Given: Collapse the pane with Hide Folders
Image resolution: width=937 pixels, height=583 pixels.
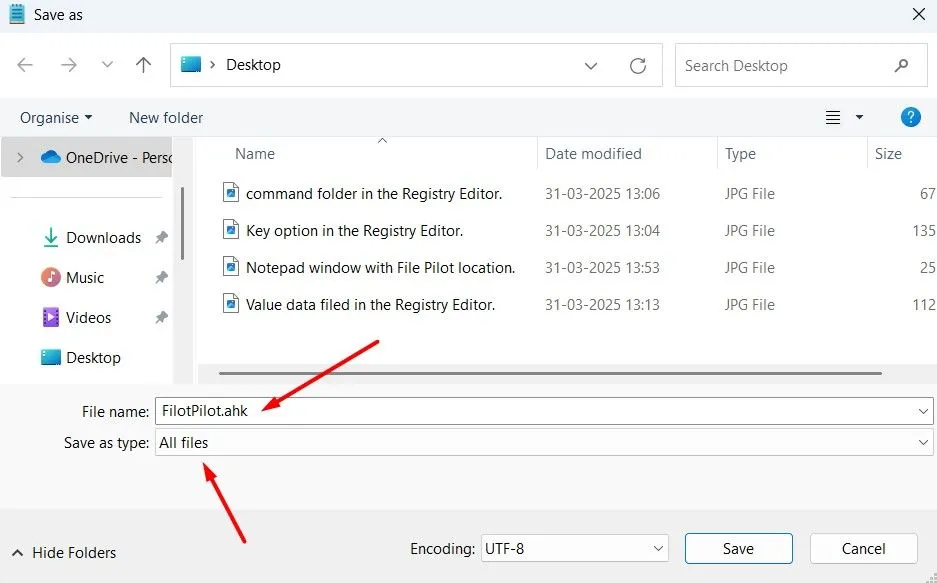Looking at the screenshot, I should click(x=64, y=552).
